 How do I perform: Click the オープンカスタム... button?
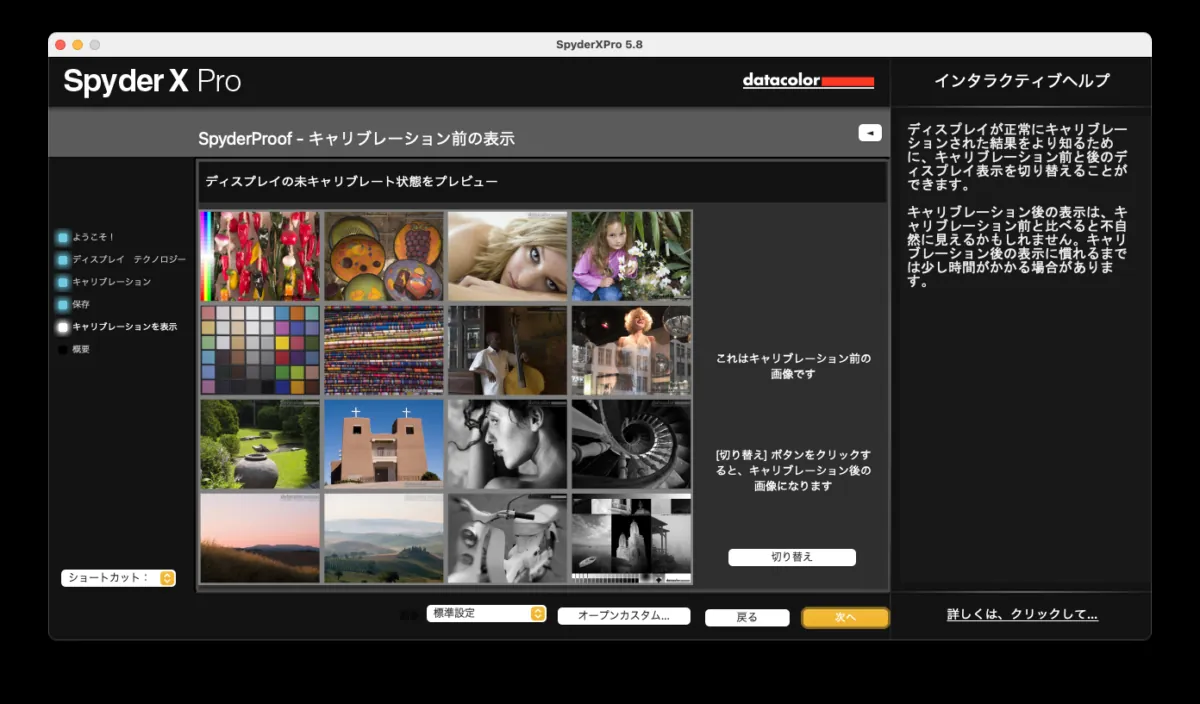click(623, 616)
